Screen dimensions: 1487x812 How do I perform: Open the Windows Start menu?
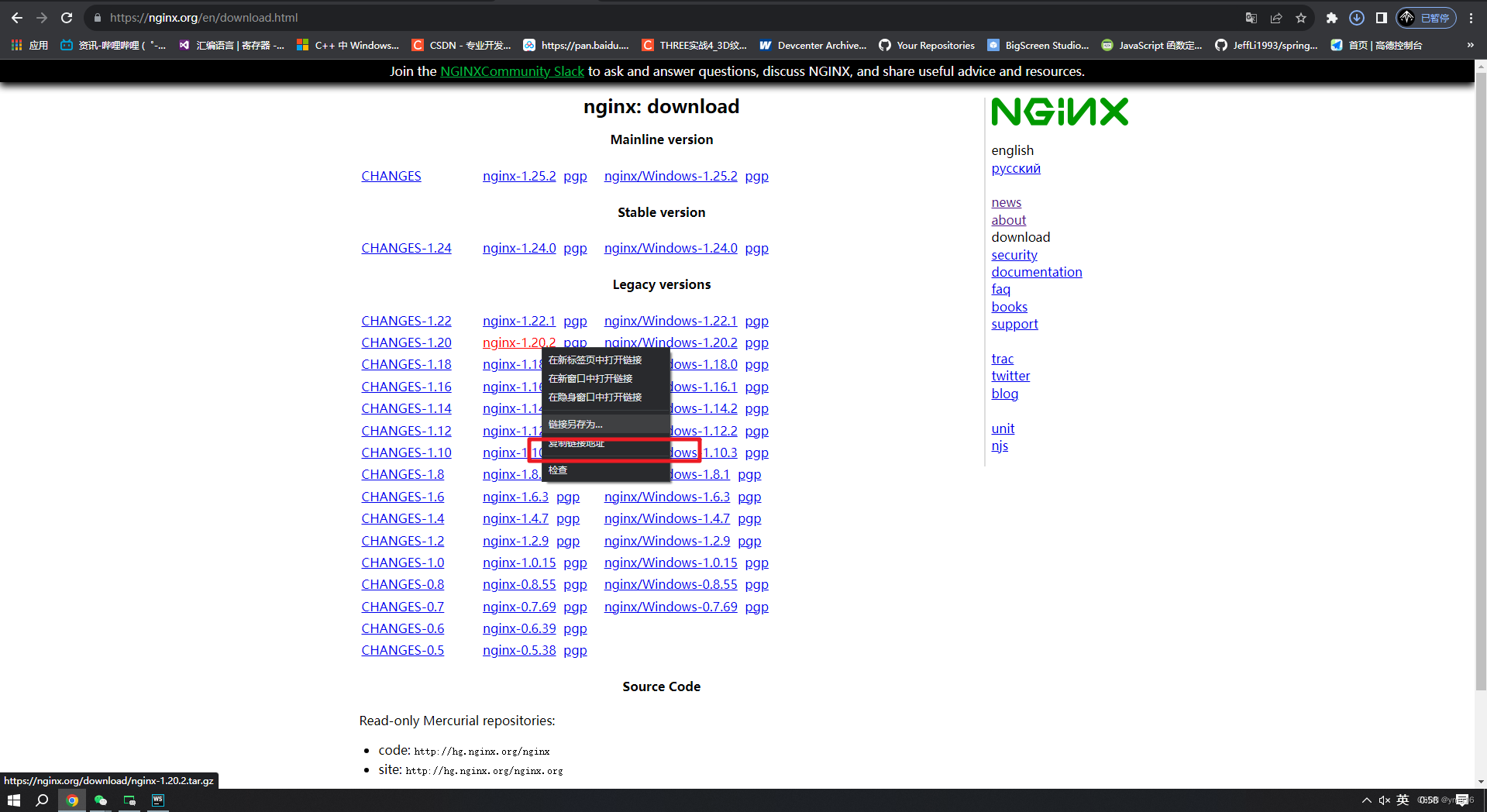(13, 800)
